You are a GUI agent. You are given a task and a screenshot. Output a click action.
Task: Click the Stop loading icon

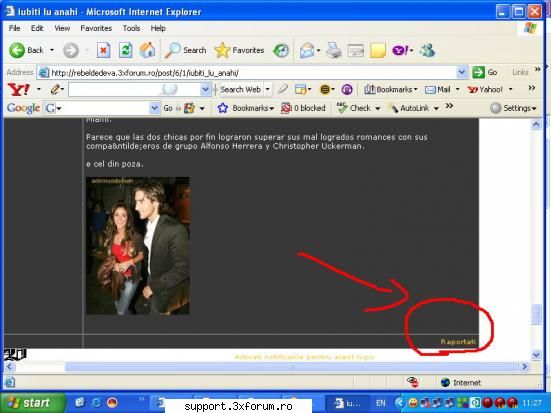tap(103, 50)
